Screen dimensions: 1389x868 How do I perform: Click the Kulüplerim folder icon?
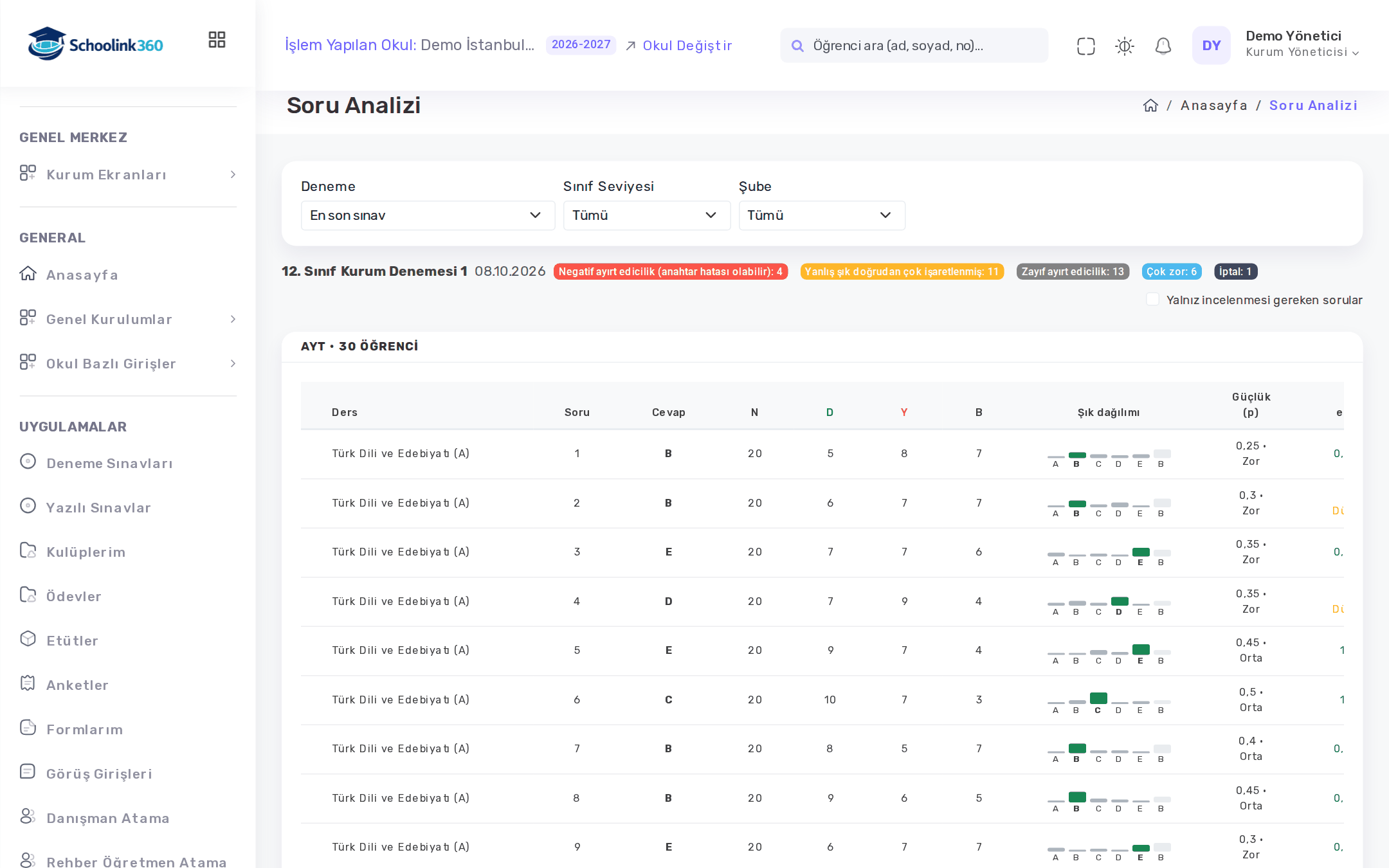[28, 550]
